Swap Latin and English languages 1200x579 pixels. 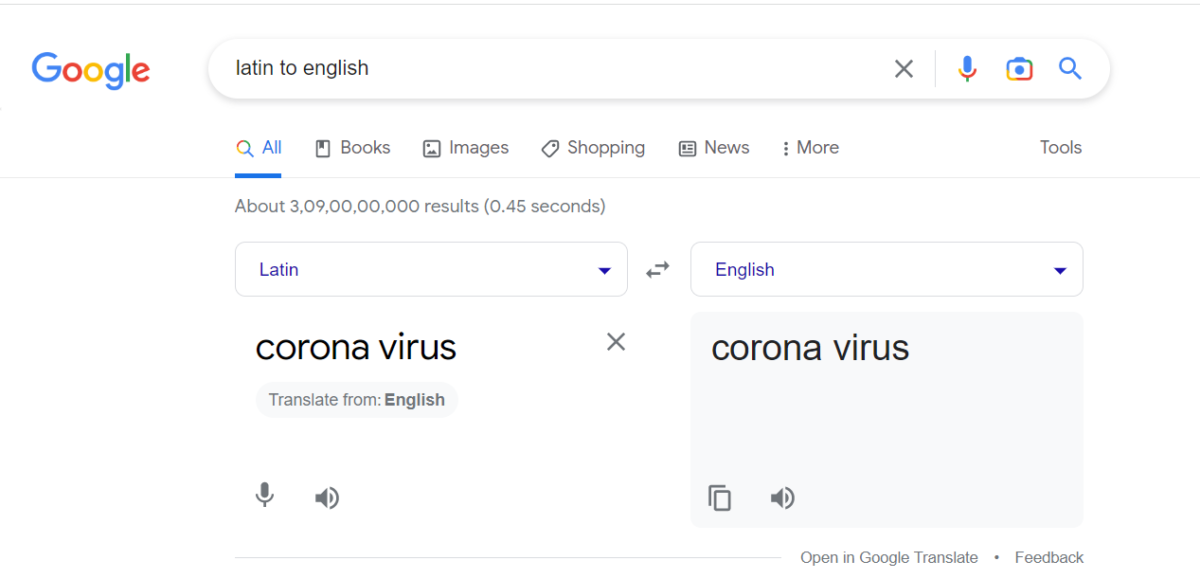coord(658,270)
